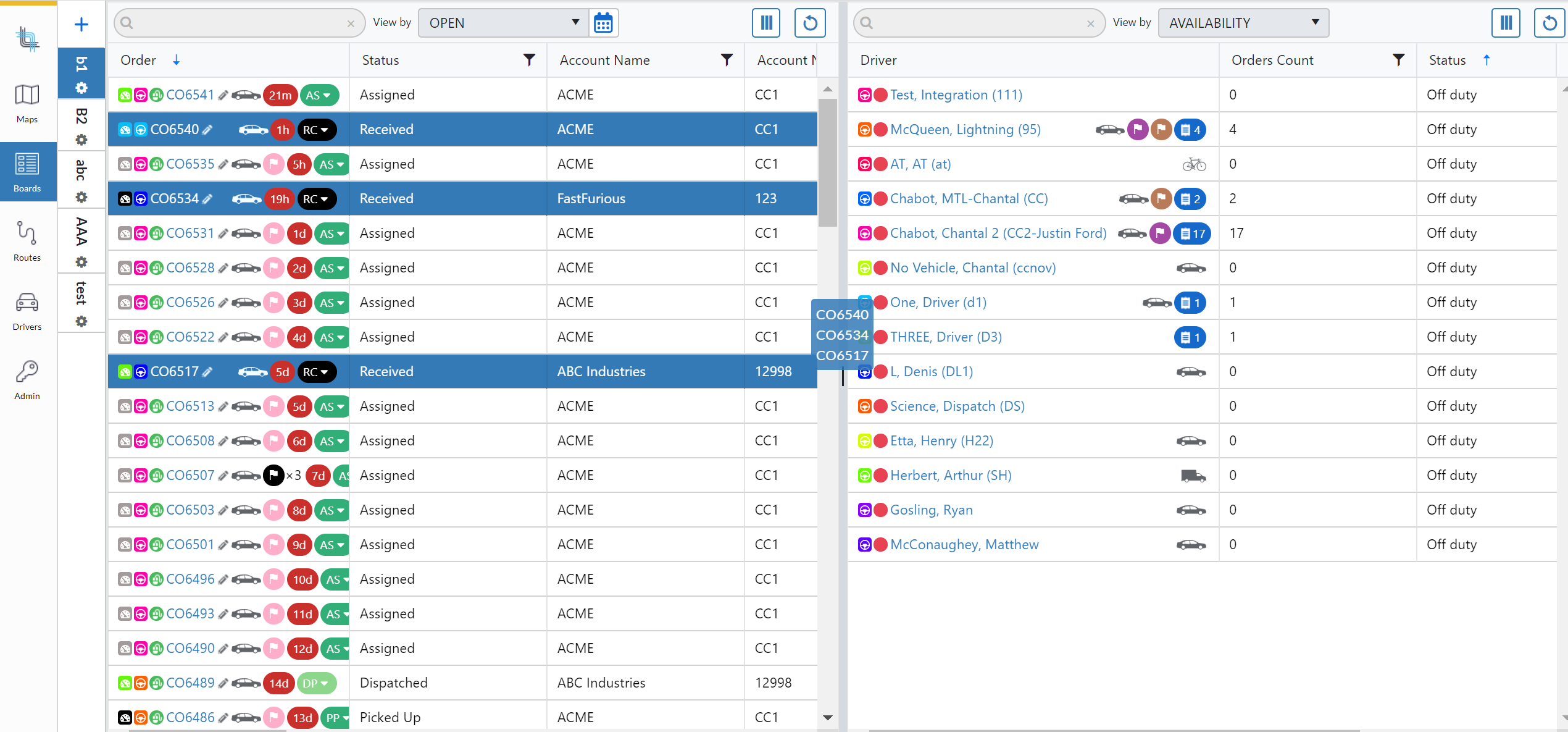1568x732 pixels.
Task: Open column chooser for drivers grid
Action: click(x=1506, y=23)
